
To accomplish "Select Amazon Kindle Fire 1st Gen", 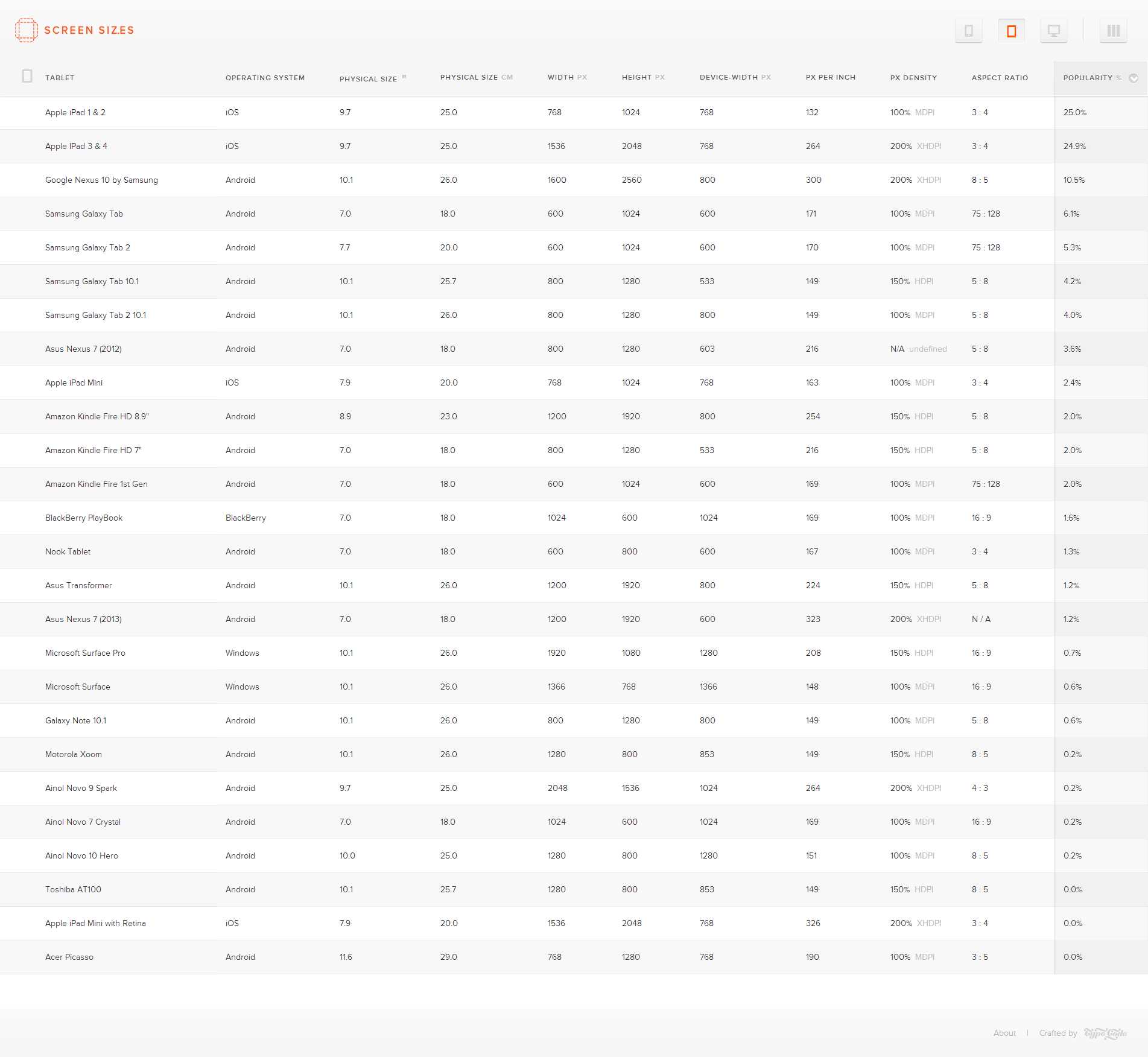I will 96,484.
